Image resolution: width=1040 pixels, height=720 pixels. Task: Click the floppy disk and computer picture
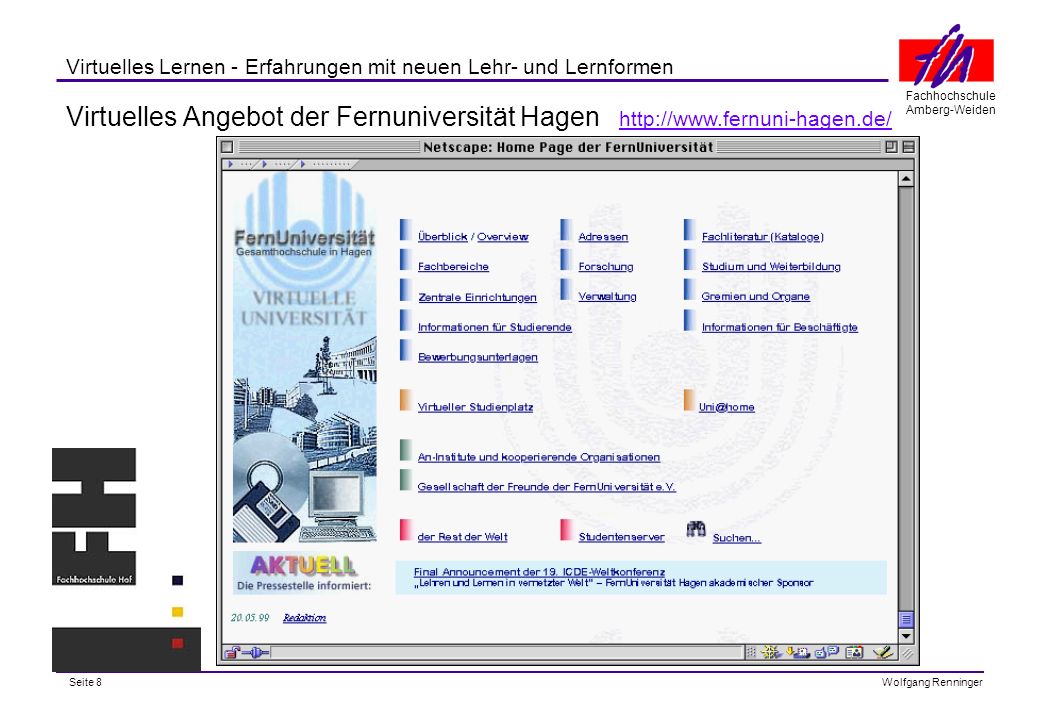coord(304,487)
